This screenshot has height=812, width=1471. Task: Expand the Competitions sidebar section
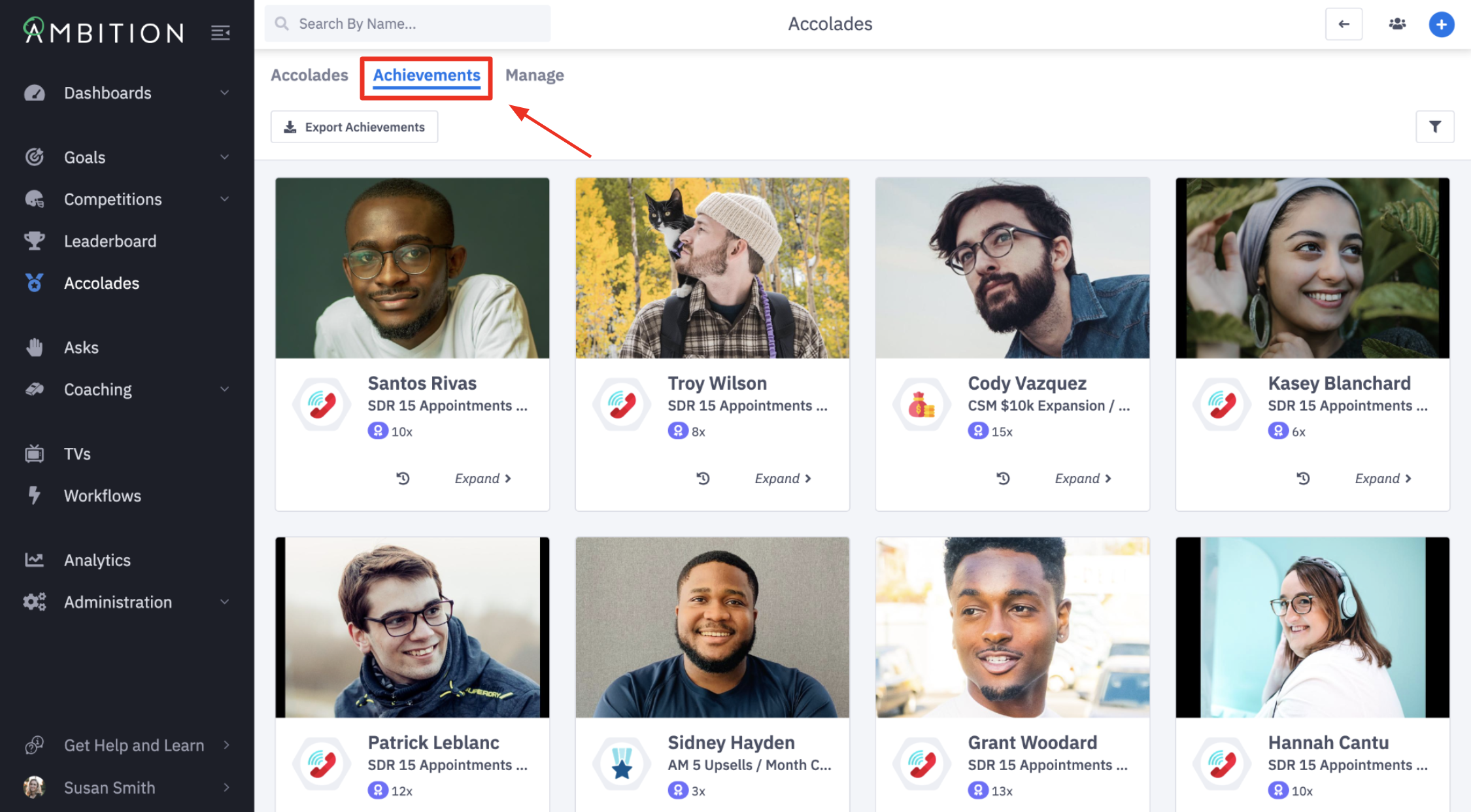coord(224,199)
